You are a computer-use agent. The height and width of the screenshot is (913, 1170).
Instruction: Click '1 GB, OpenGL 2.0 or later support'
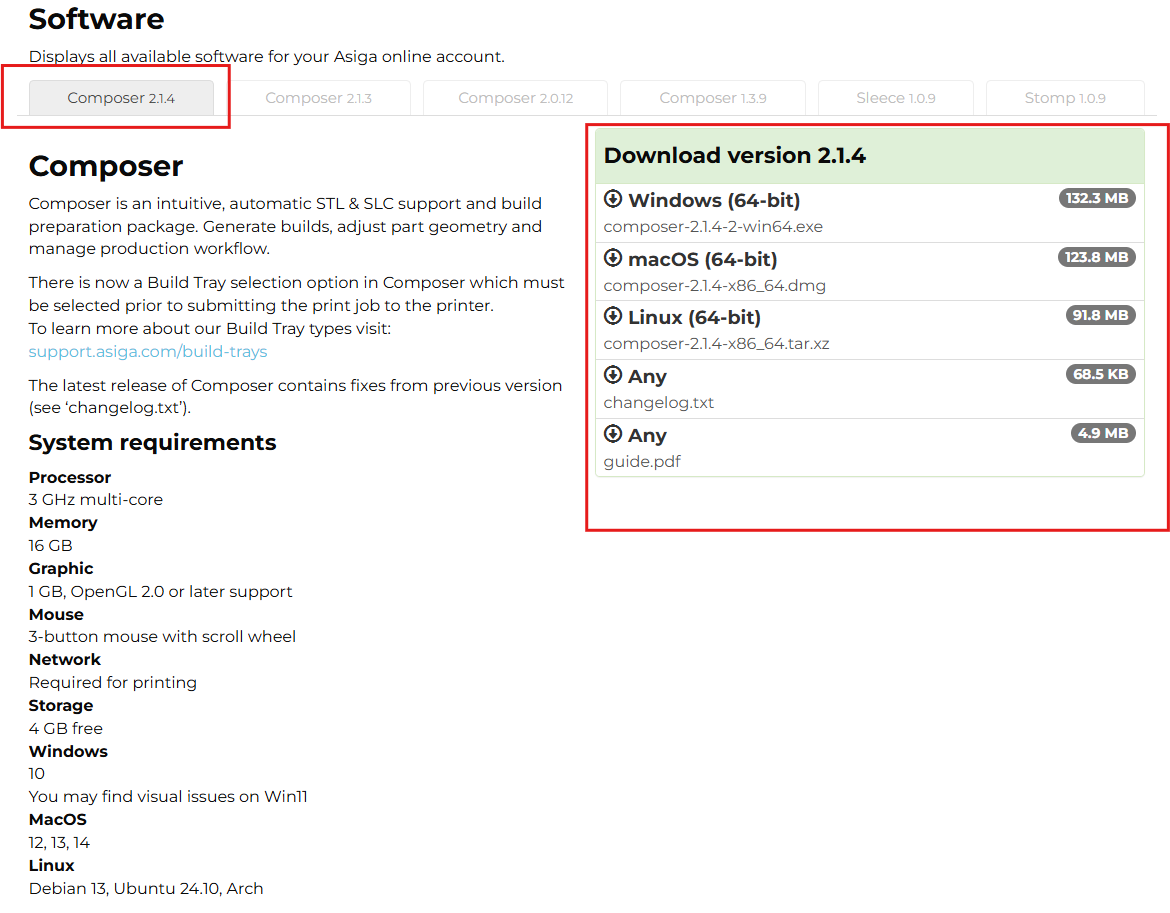click(160, 592)
